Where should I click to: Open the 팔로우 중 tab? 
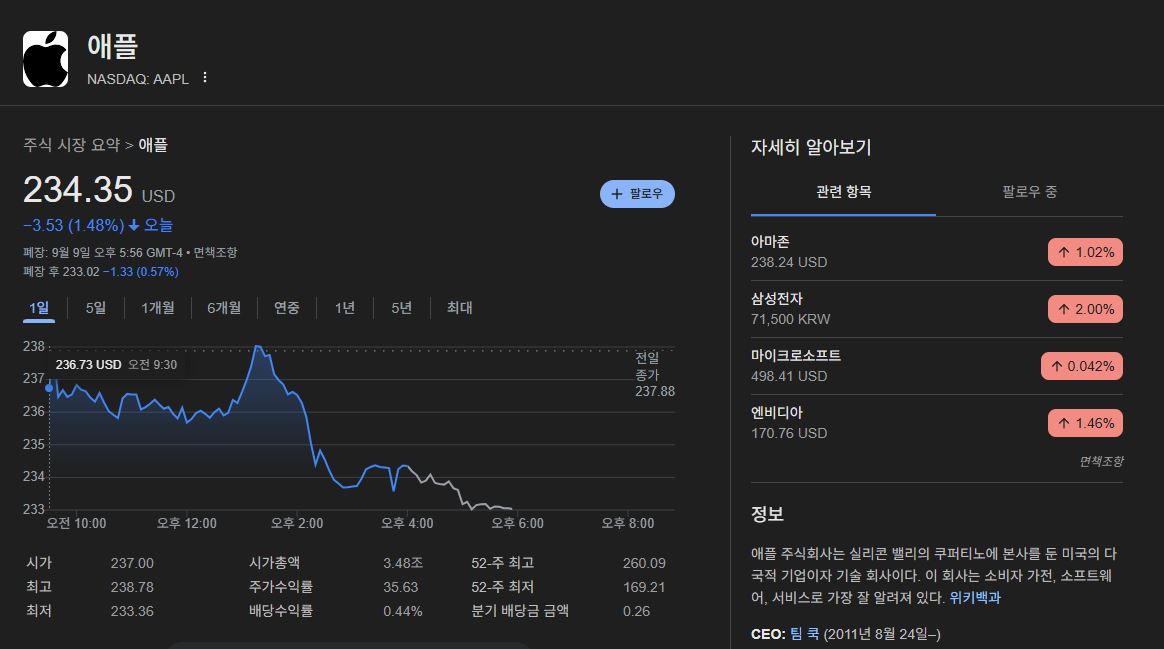(x=1029, y=192)
